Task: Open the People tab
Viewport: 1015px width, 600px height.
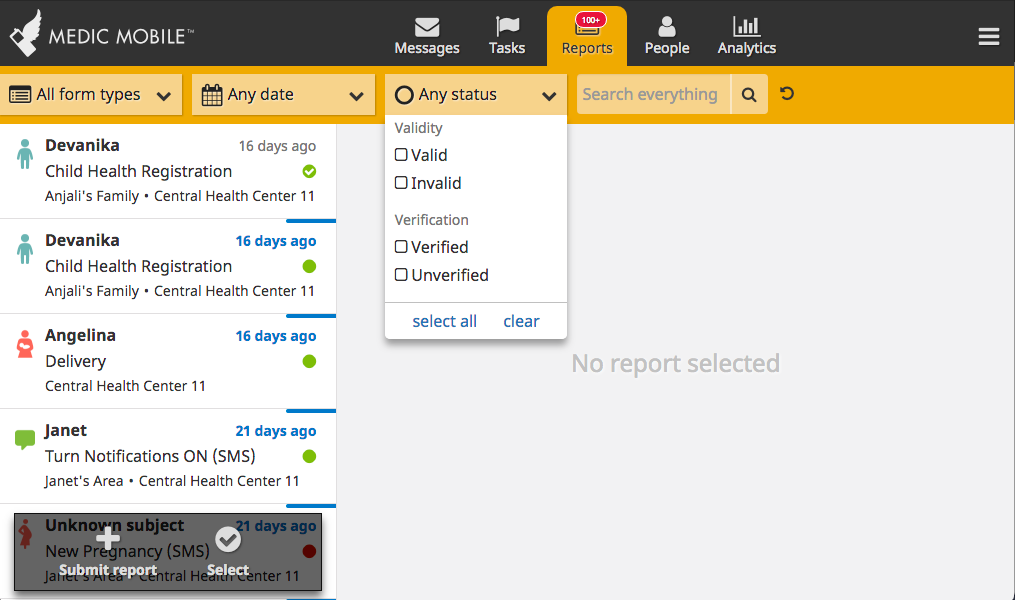Action: pyautogui.click(x=667, y=36)
